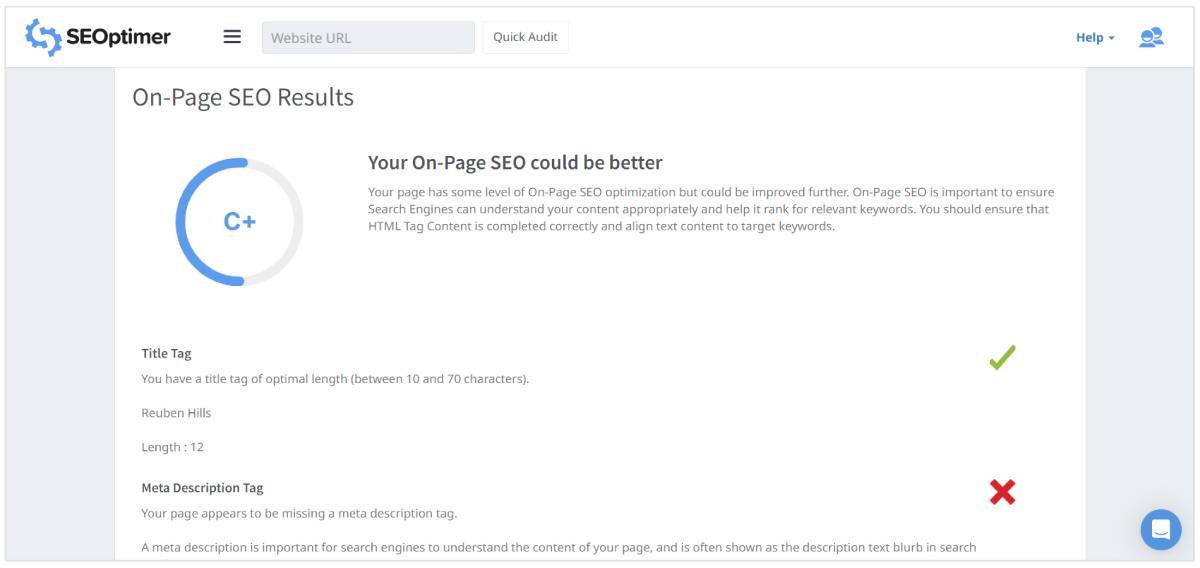Click the missing meta description tag message
The width and height of the screenshot is (1200, 568).
click(299, 514)
